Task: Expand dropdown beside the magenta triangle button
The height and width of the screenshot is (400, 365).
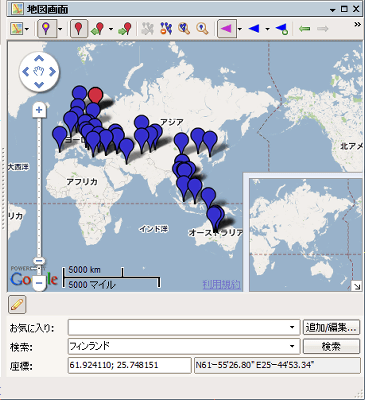Action: (240, 29)
